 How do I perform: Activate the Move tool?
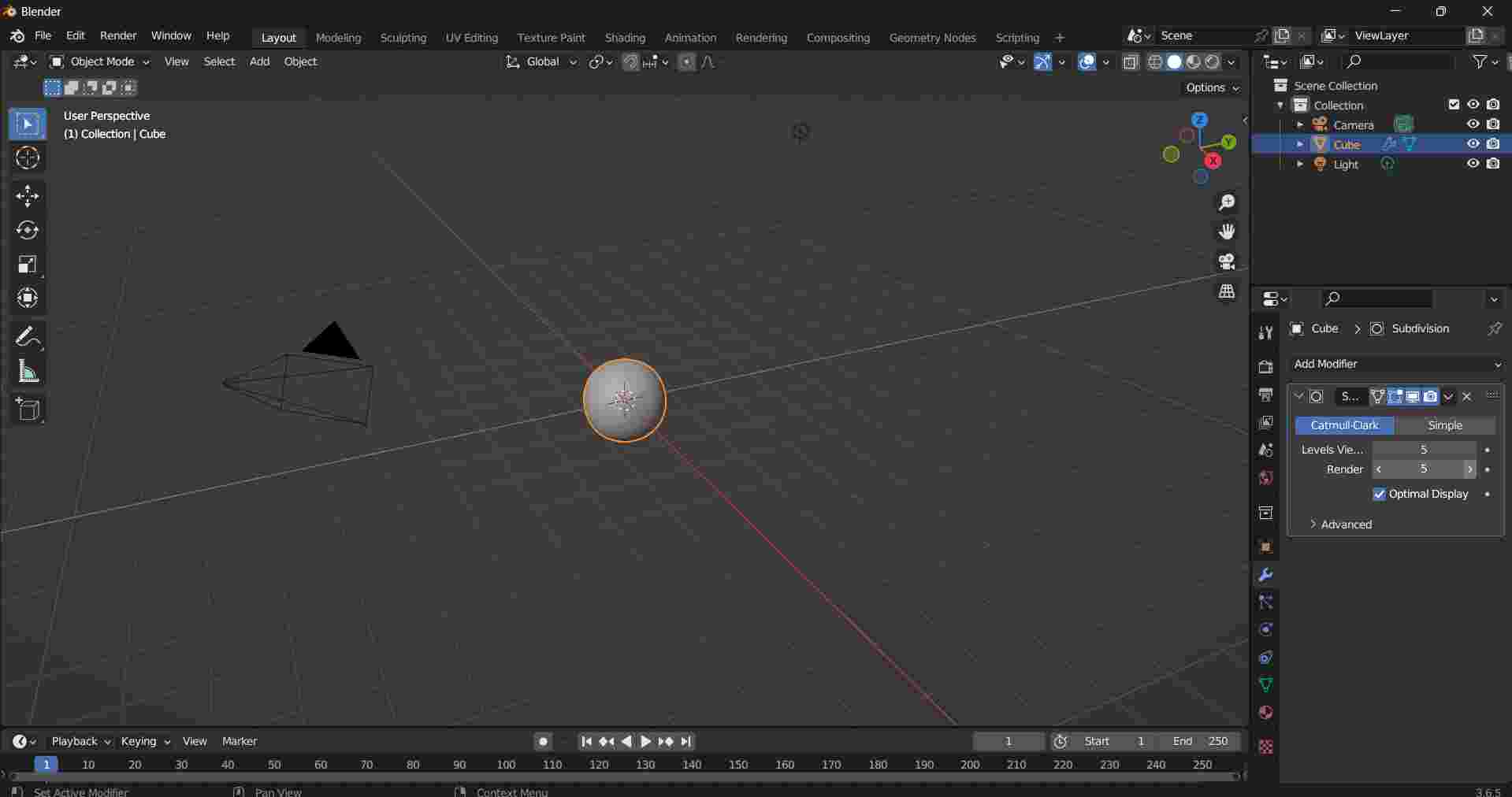click(28, 196)
